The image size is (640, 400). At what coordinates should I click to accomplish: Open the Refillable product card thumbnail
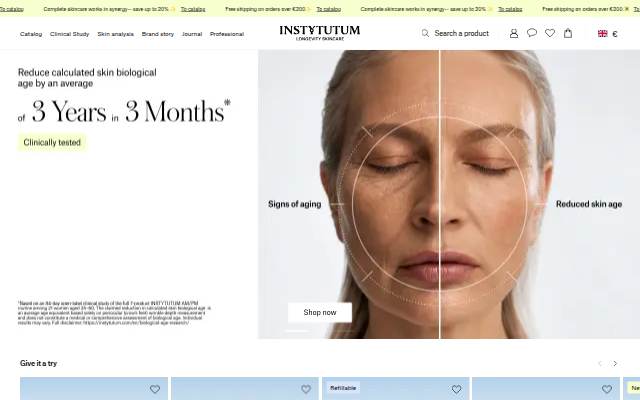[396, 389]
